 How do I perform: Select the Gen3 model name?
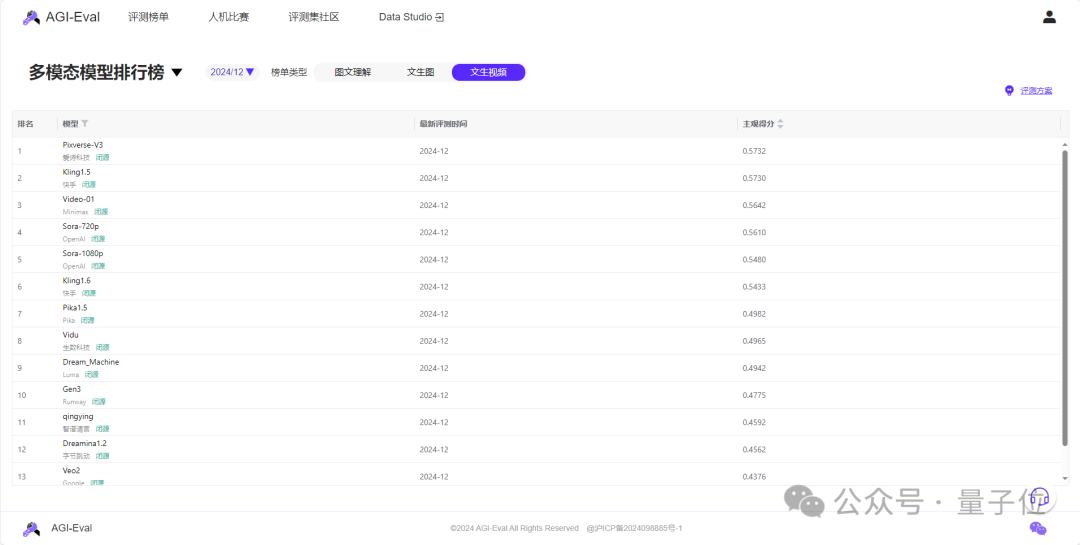click(72, 389)
